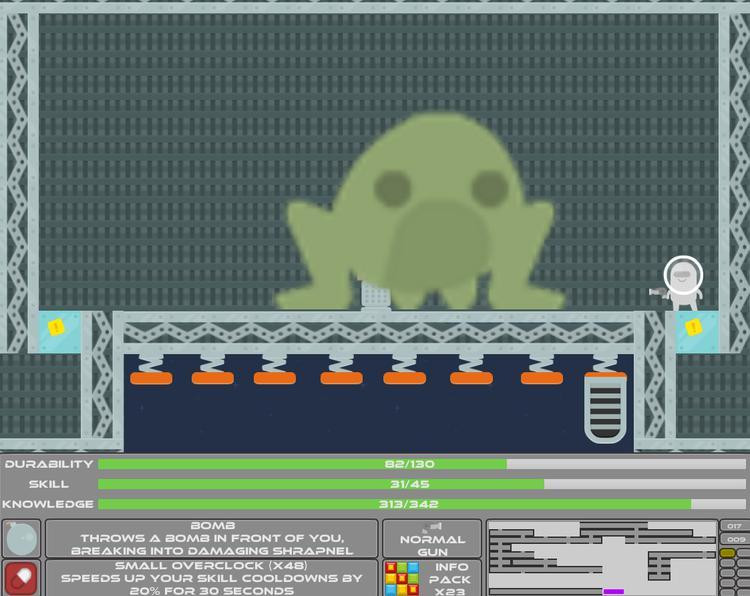Select the Normal Gun weapon panel
This screenshot has width=750, height=596.
pos(432,539)
